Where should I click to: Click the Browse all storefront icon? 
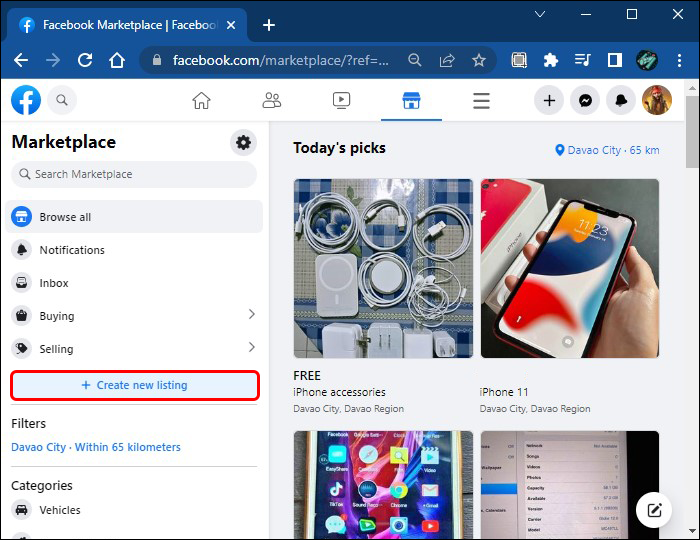pyautogui.click(x=21, y=217)
